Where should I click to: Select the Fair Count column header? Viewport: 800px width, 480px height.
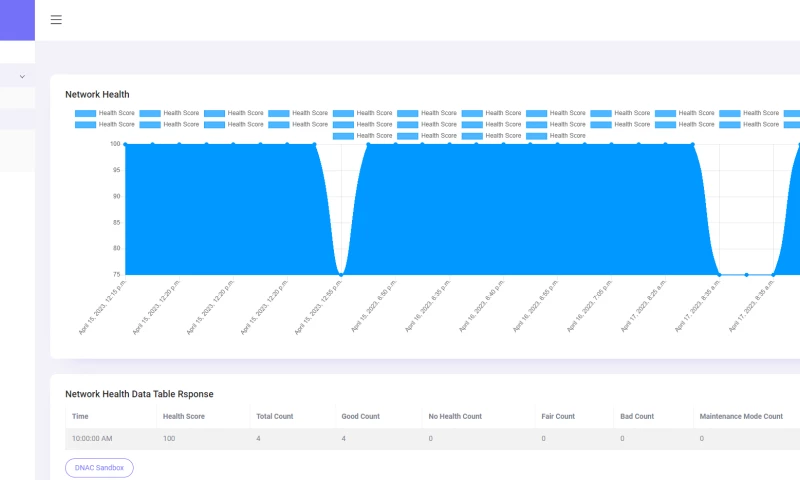(x=558, y=416)
